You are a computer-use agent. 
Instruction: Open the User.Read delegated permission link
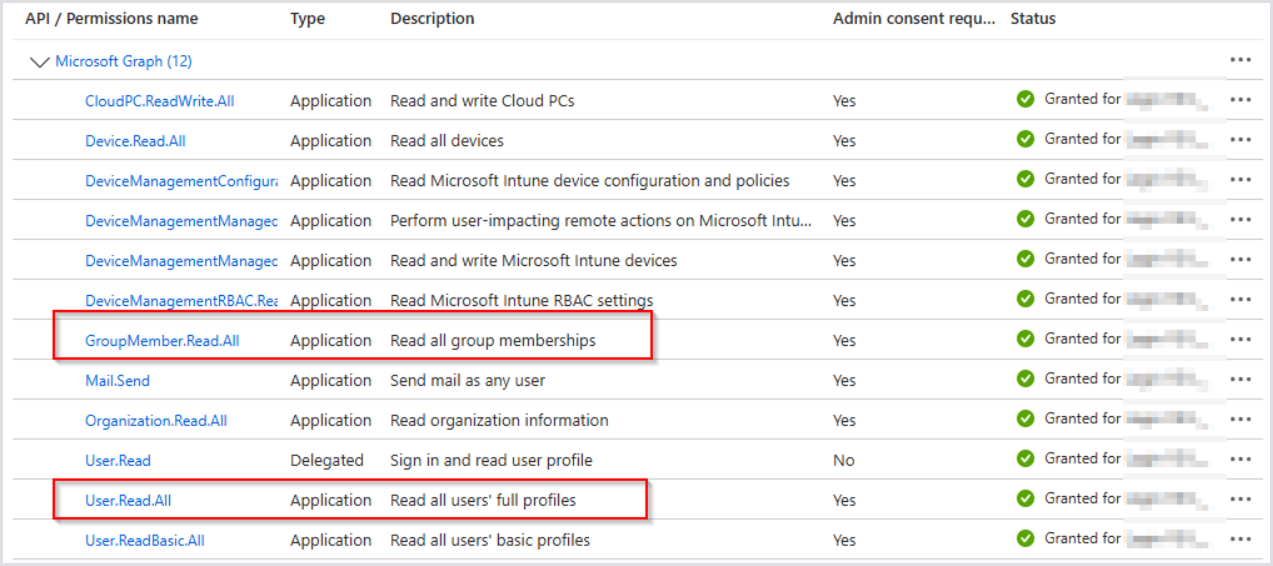click(x=118, y=461)
